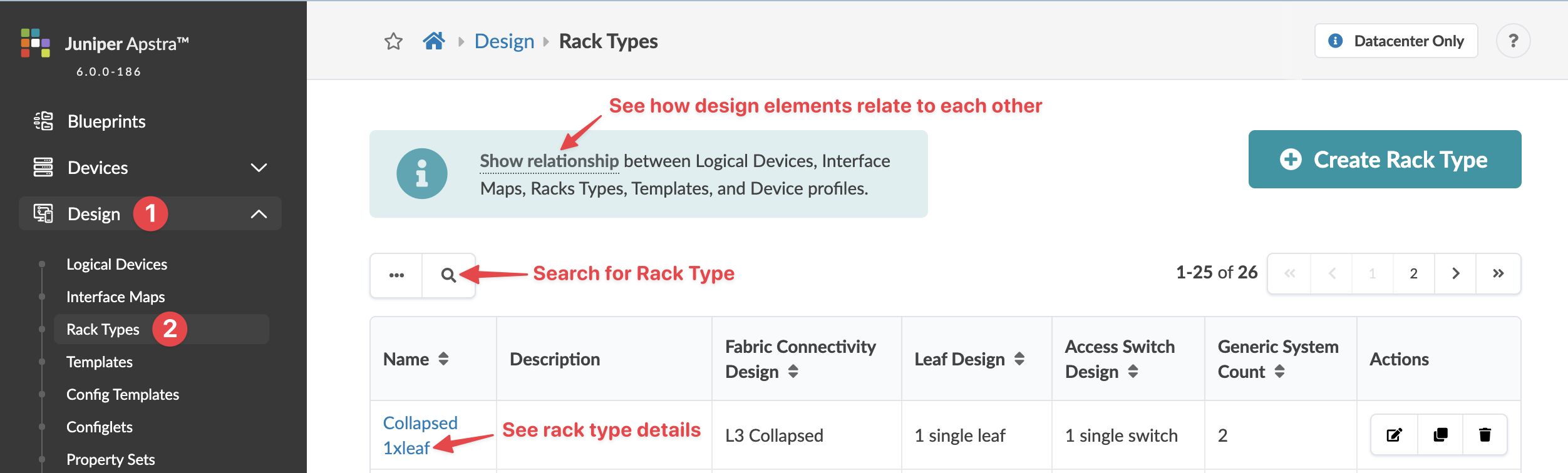Open the three-dots column options button

click(396, 275)
